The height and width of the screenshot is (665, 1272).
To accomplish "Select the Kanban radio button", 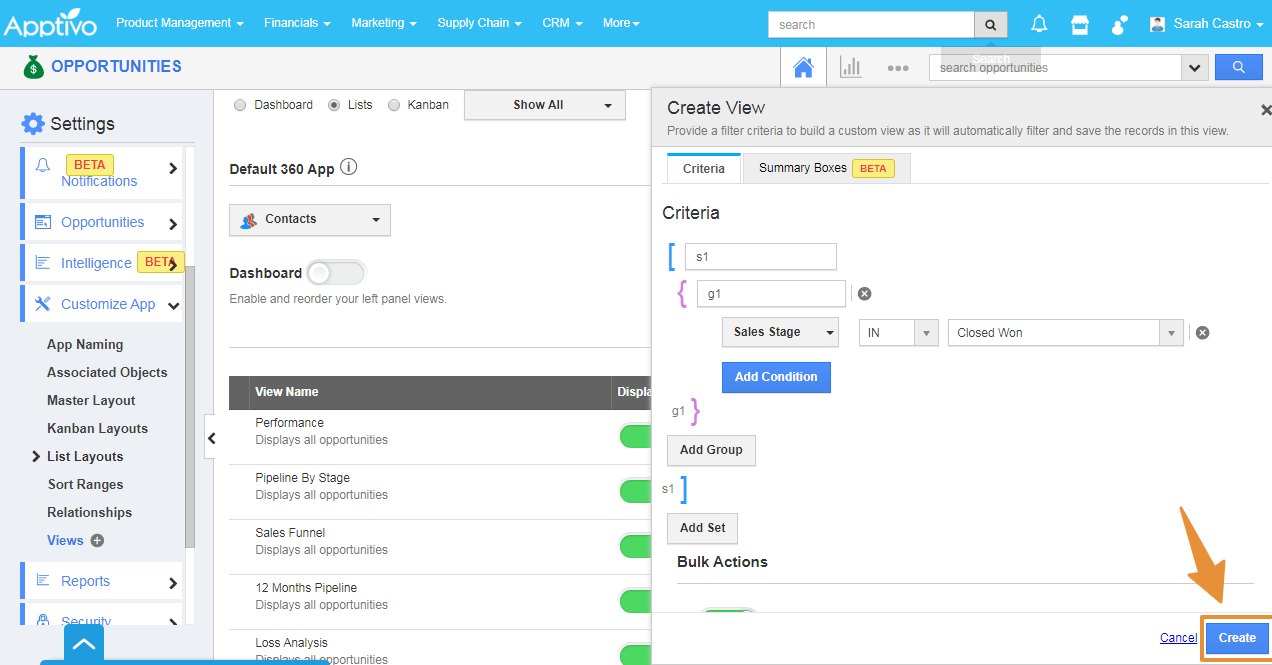I will 394,105.
